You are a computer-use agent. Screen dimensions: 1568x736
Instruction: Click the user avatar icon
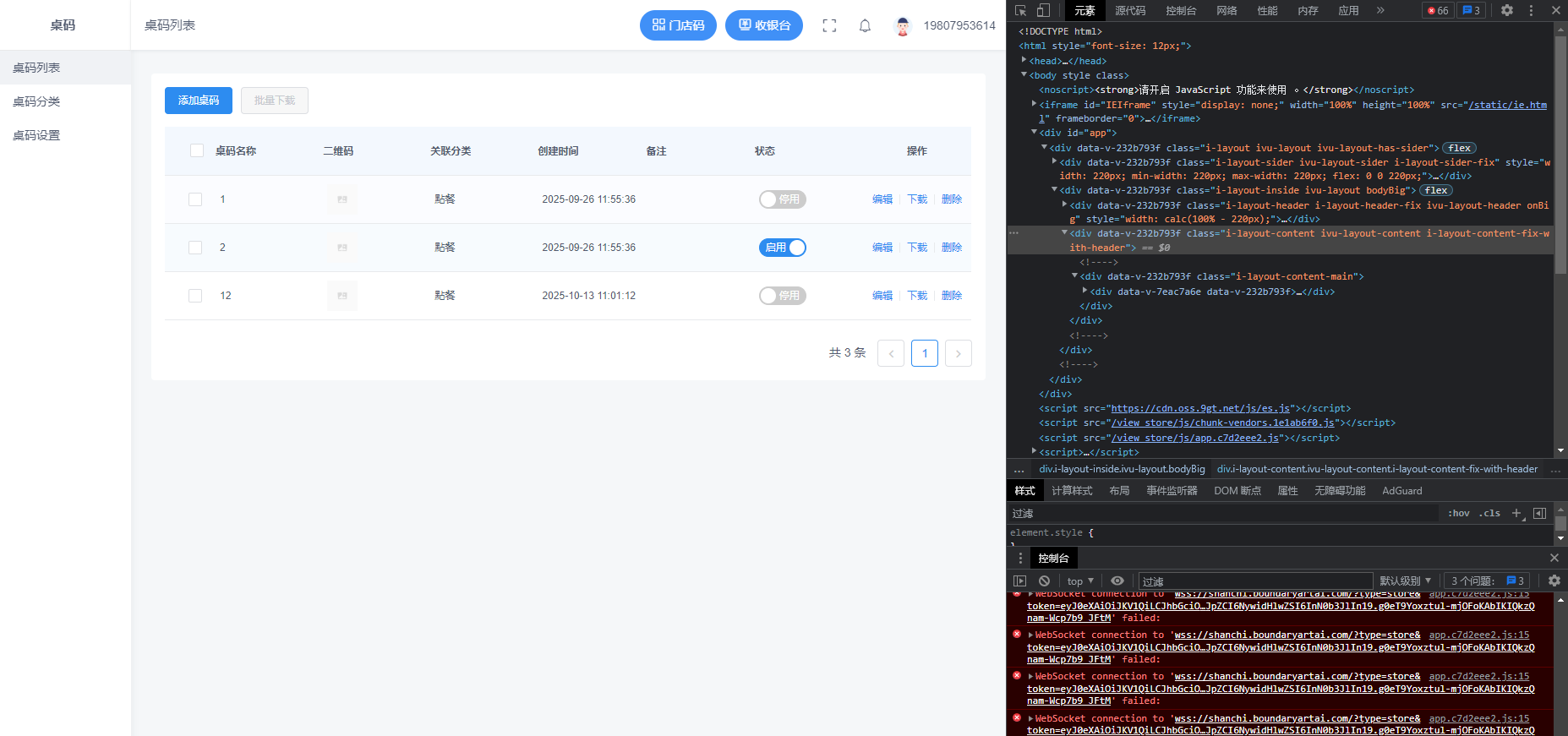tap(903, 26)
